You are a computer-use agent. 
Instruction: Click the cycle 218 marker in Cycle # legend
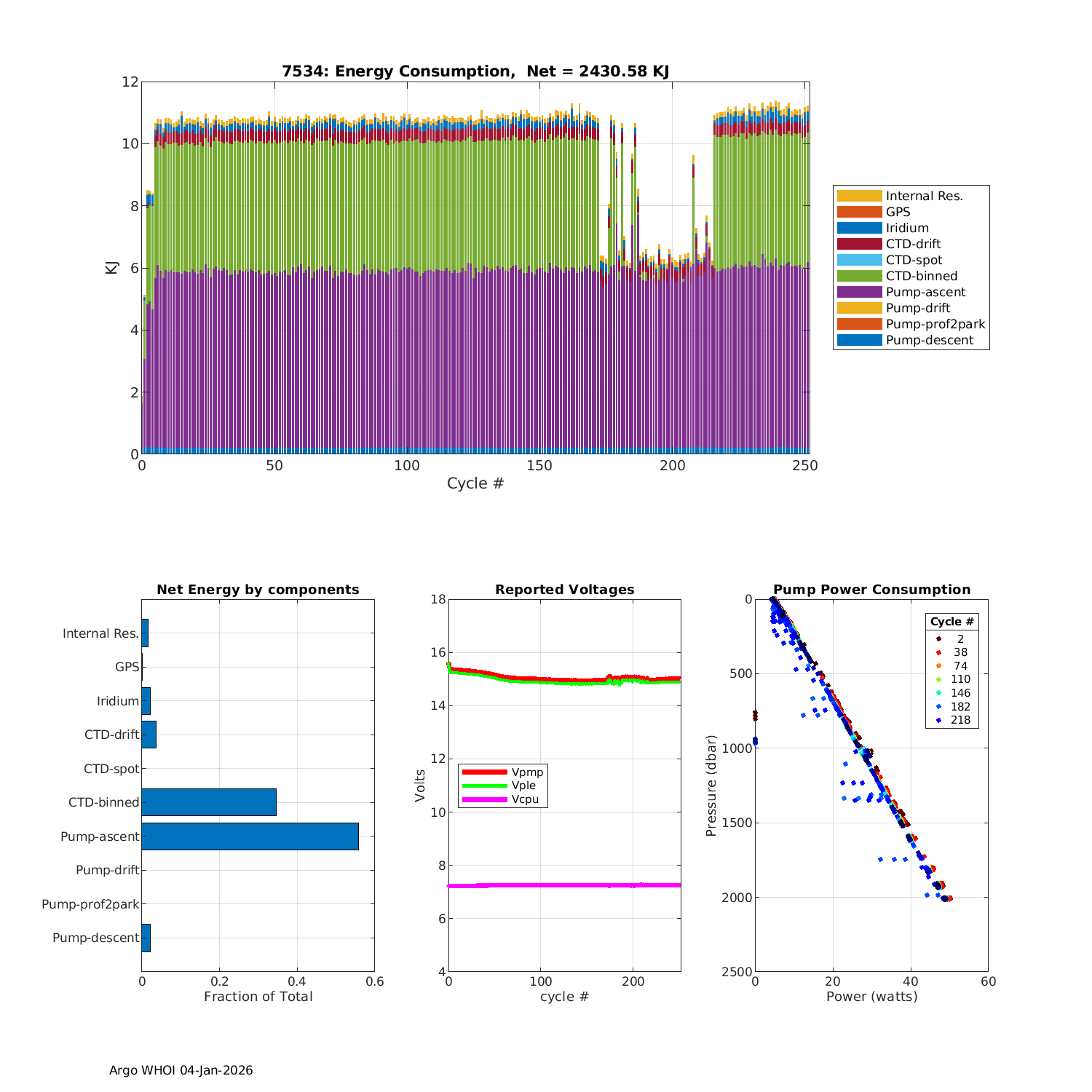pyautogui.click(x=938, y=720)
